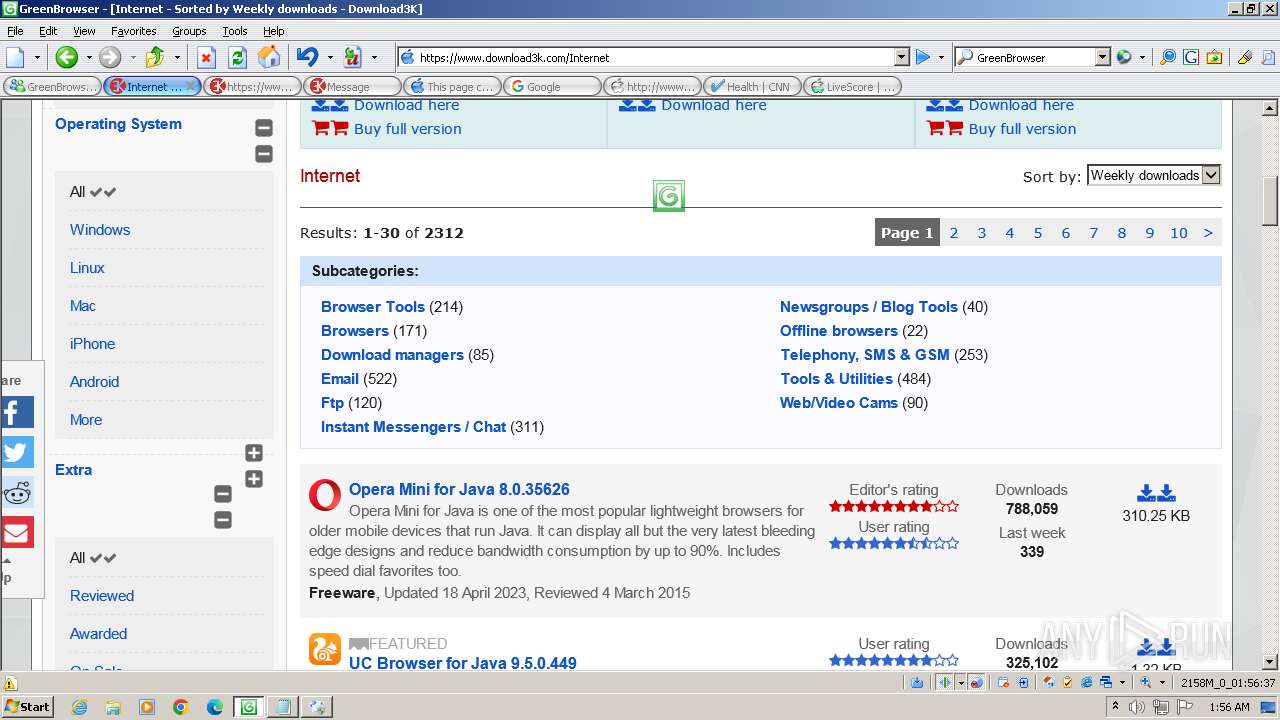Viewport: 1280px width, 720px height.
Task: Go back with the green Back arrow
Action: click(x=66, y=57)
